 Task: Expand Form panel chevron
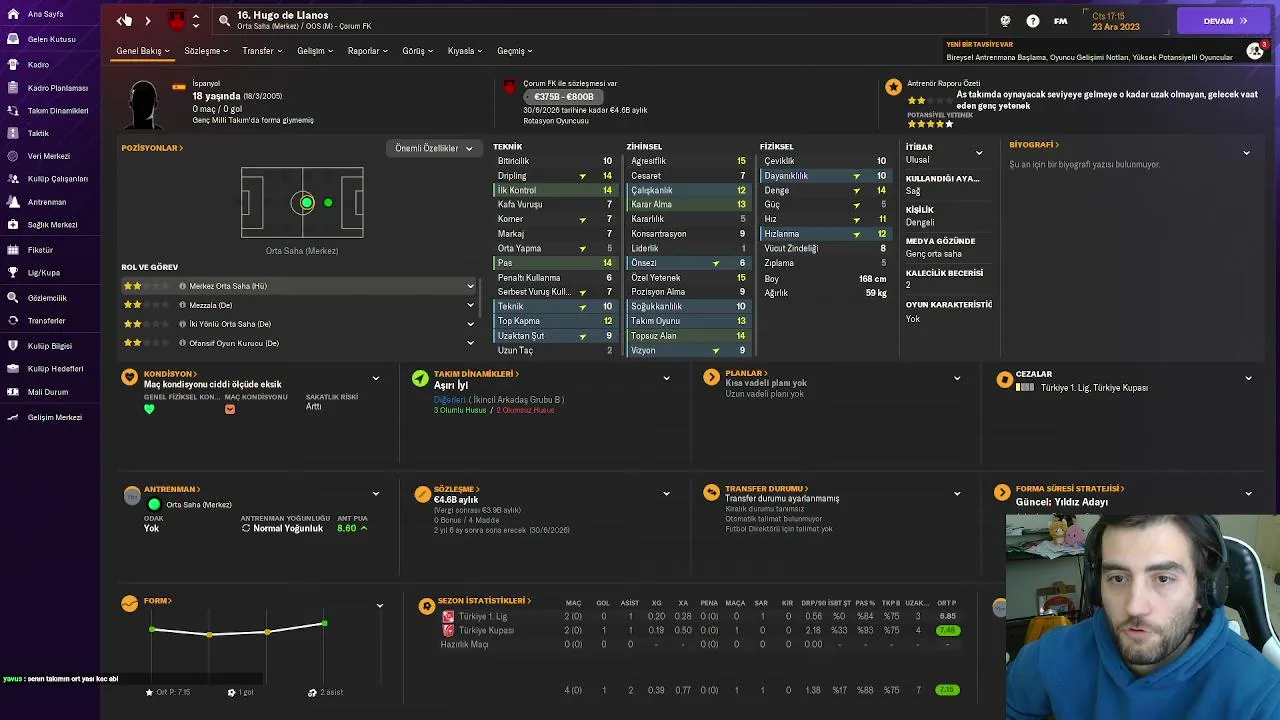click(379, 605)
